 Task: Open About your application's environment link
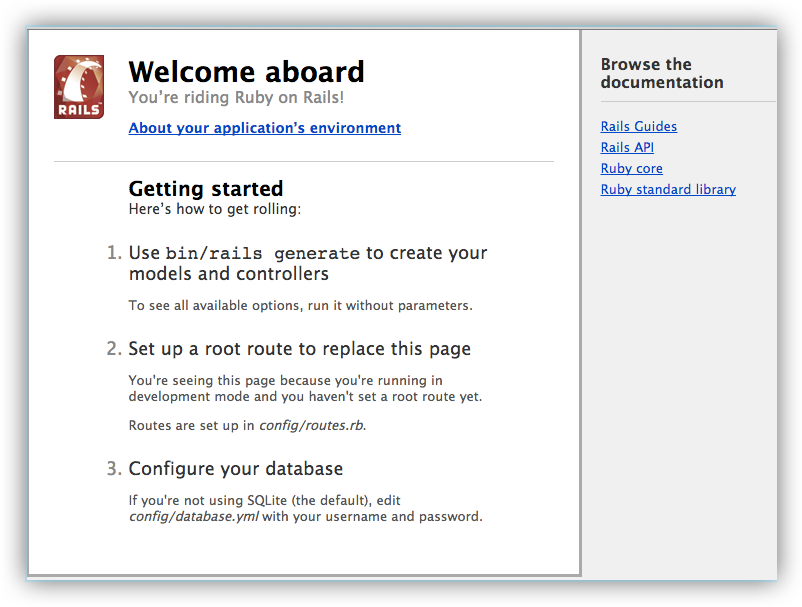click(265, 128)
